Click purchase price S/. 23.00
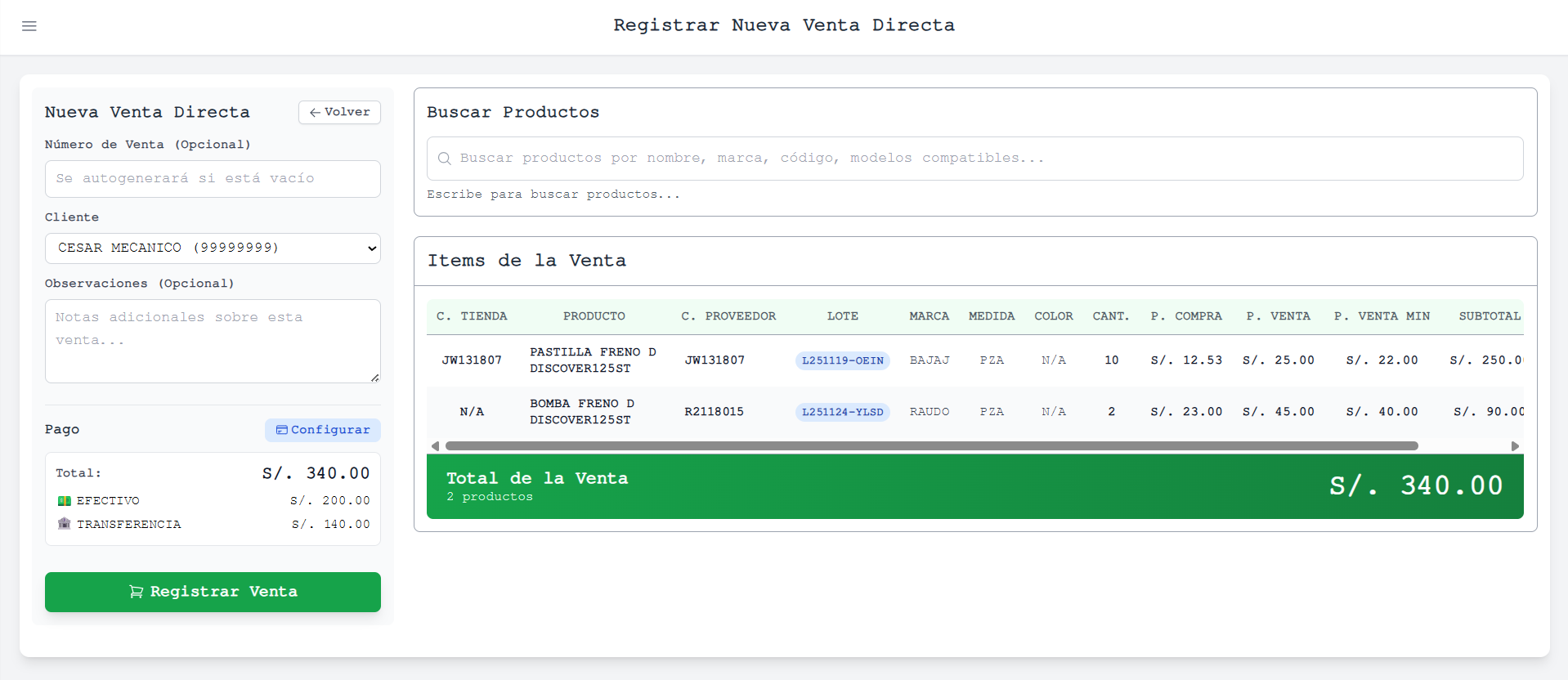This screenshot has width=1568, height=680. click(x=1186, y=412)
